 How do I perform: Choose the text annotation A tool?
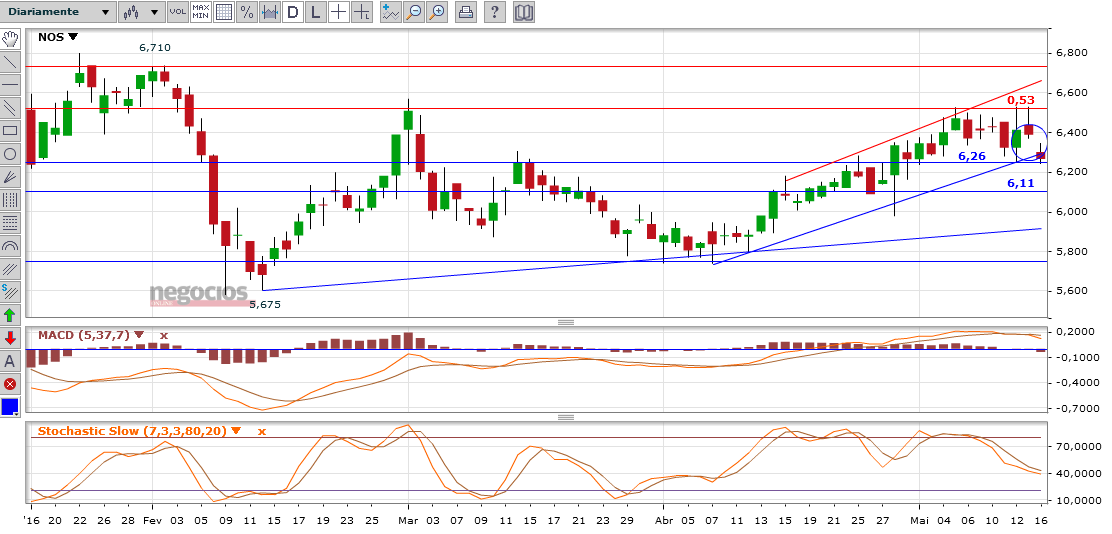pos(10,361)
